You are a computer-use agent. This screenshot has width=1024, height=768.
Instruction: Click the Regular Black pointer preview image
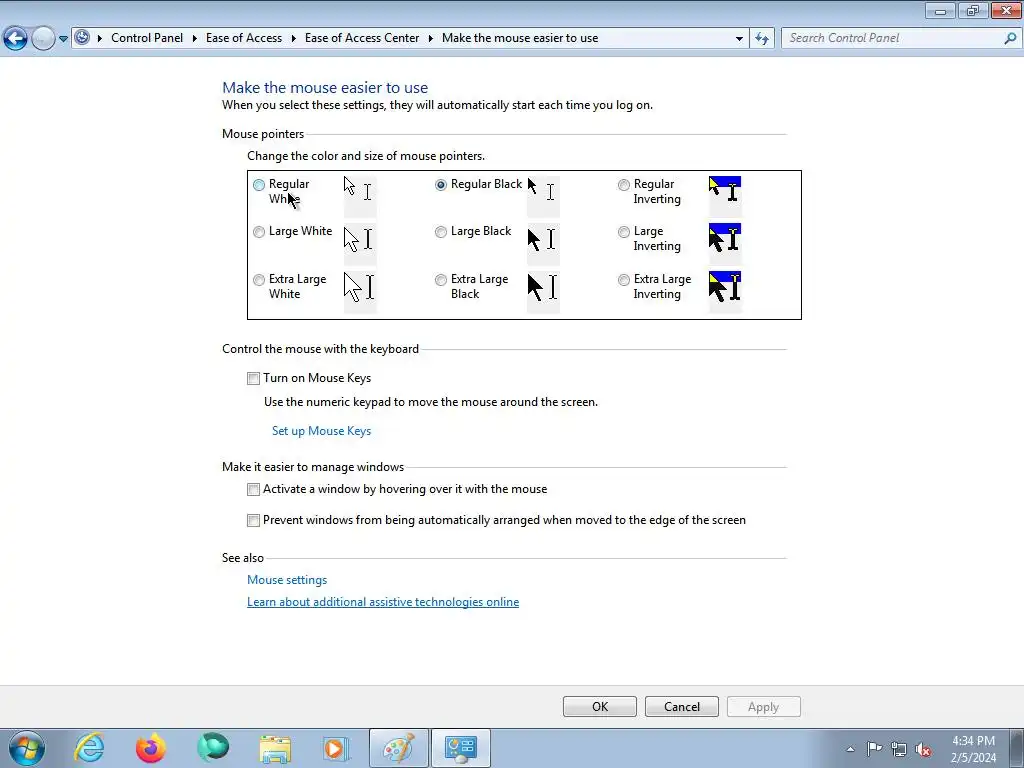pyautogui.click(x=543, y=196)
